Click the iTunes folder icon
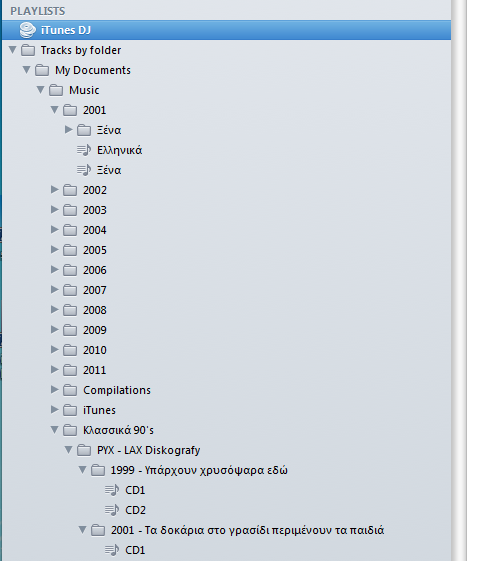 pyautogui.click(x=70, y=410)
